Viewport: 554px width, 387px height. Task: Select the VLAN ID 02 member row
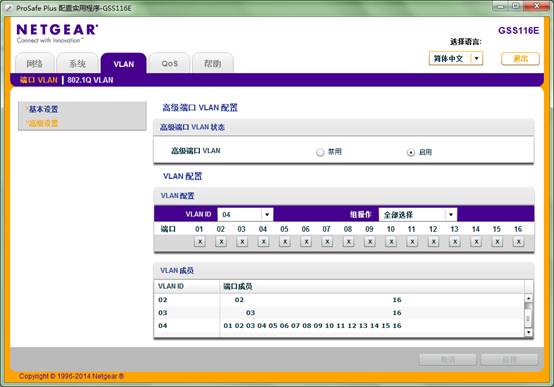(x=339, y=300)
